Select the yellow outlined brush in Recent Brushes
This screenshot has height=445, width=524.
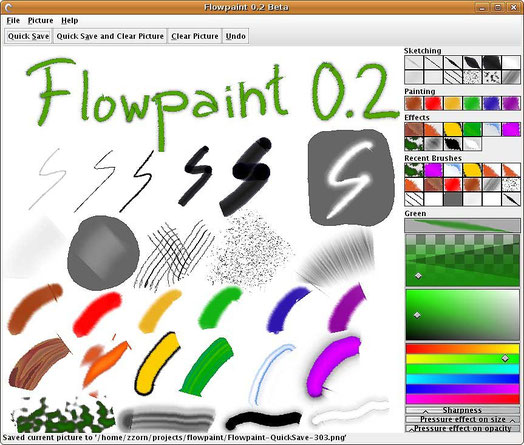coord(472,170)
